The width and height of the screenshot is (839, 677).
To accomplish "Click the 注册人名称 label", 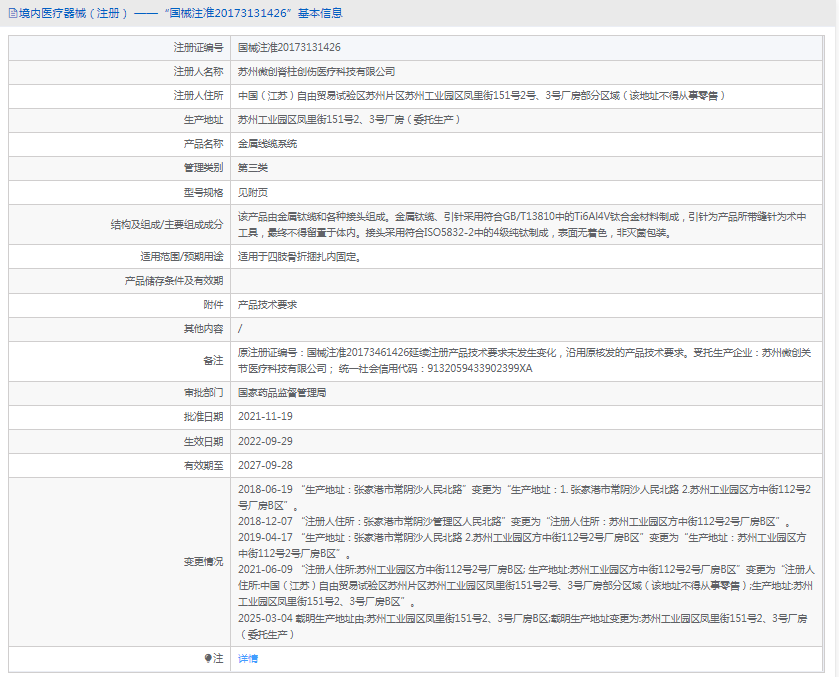I will click(199, 72).
